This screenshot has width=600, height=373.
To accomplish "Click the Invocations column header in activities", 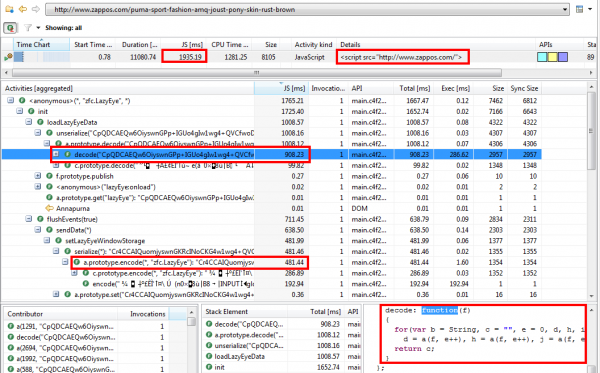I will 328,88.
